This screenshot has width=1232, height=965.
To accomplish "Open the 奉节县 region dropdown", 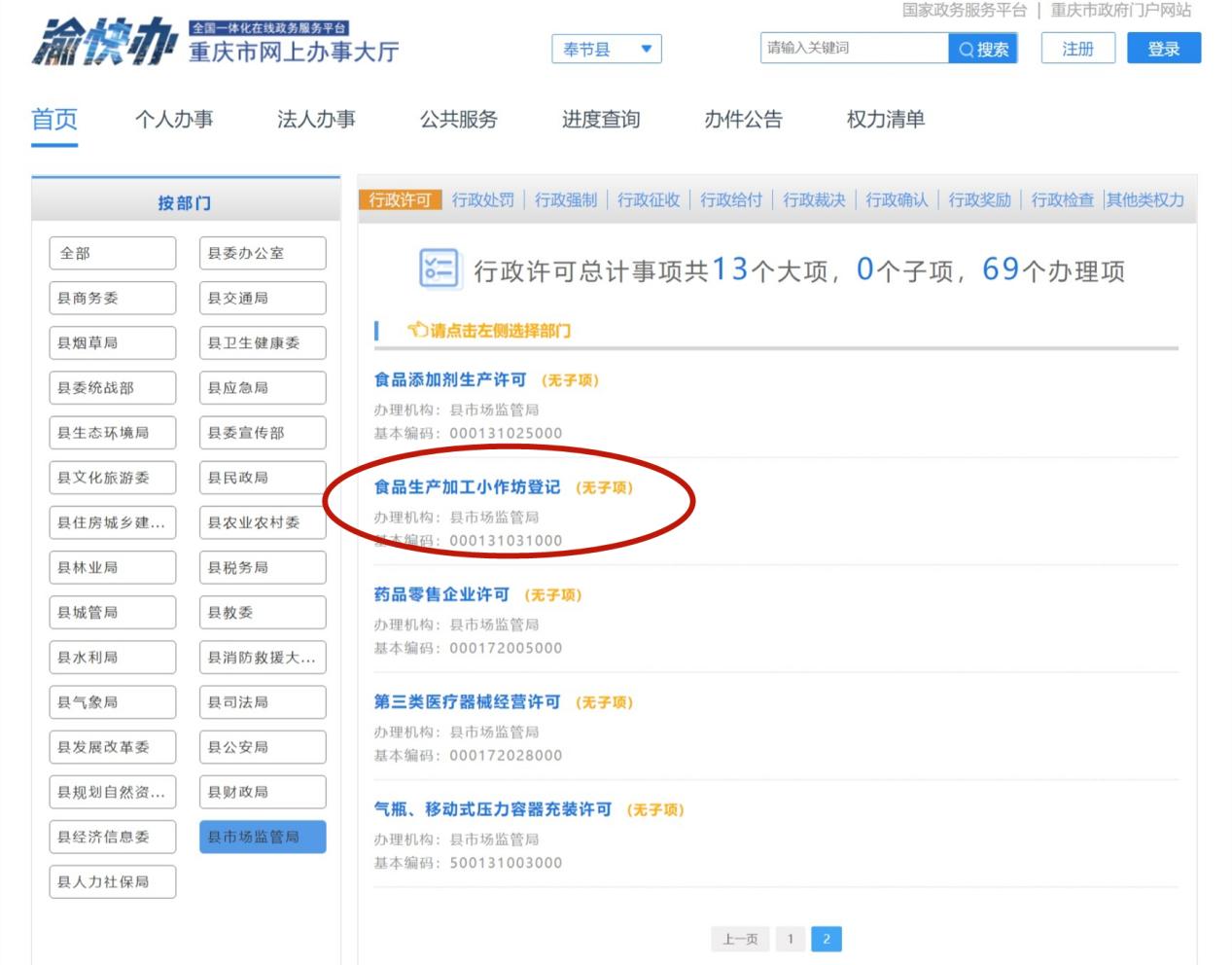I will [607, 49].
